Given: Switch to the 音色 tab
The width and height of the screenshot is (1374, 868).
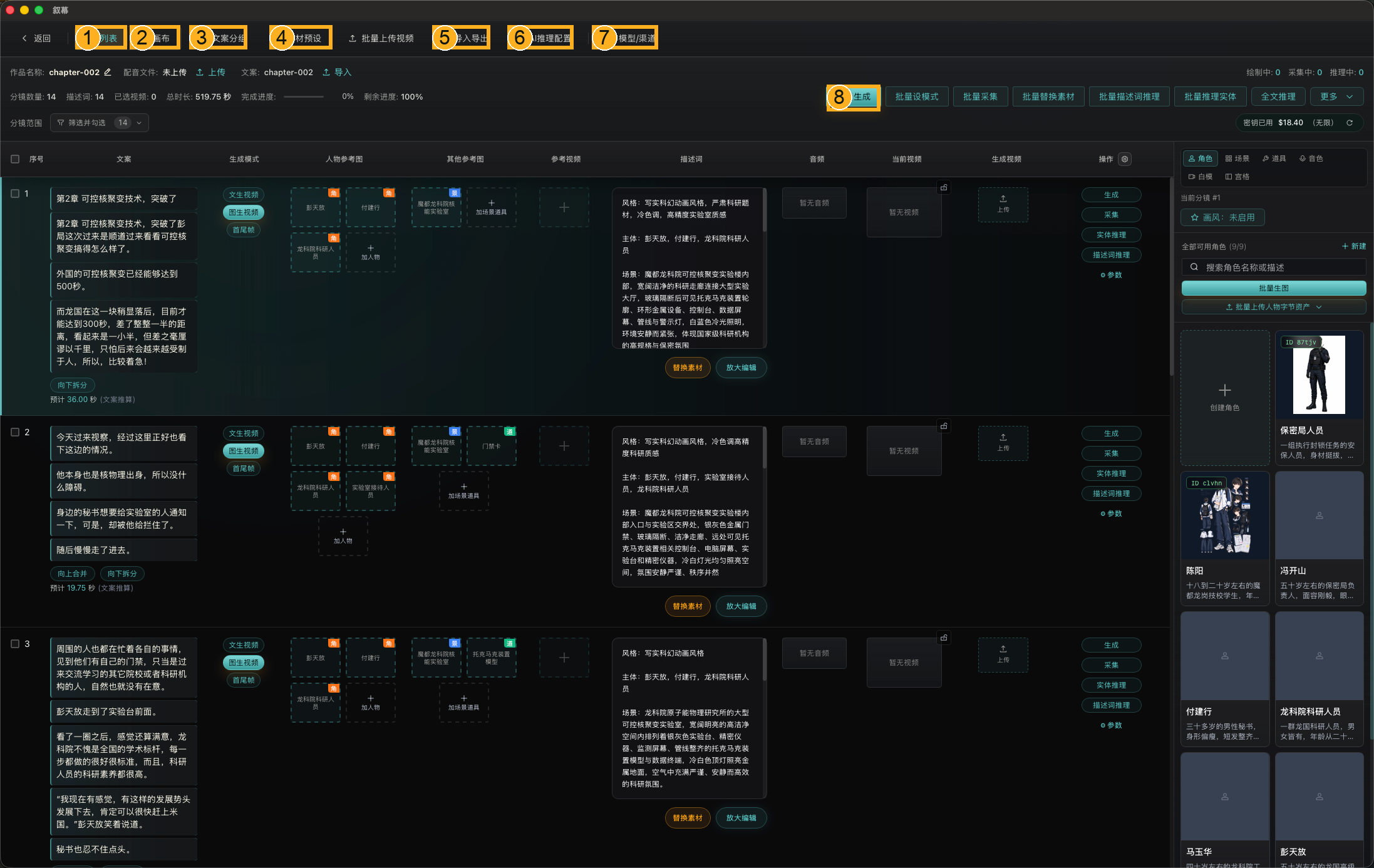Looking at the screenshot, I should tap(1311, 158).
